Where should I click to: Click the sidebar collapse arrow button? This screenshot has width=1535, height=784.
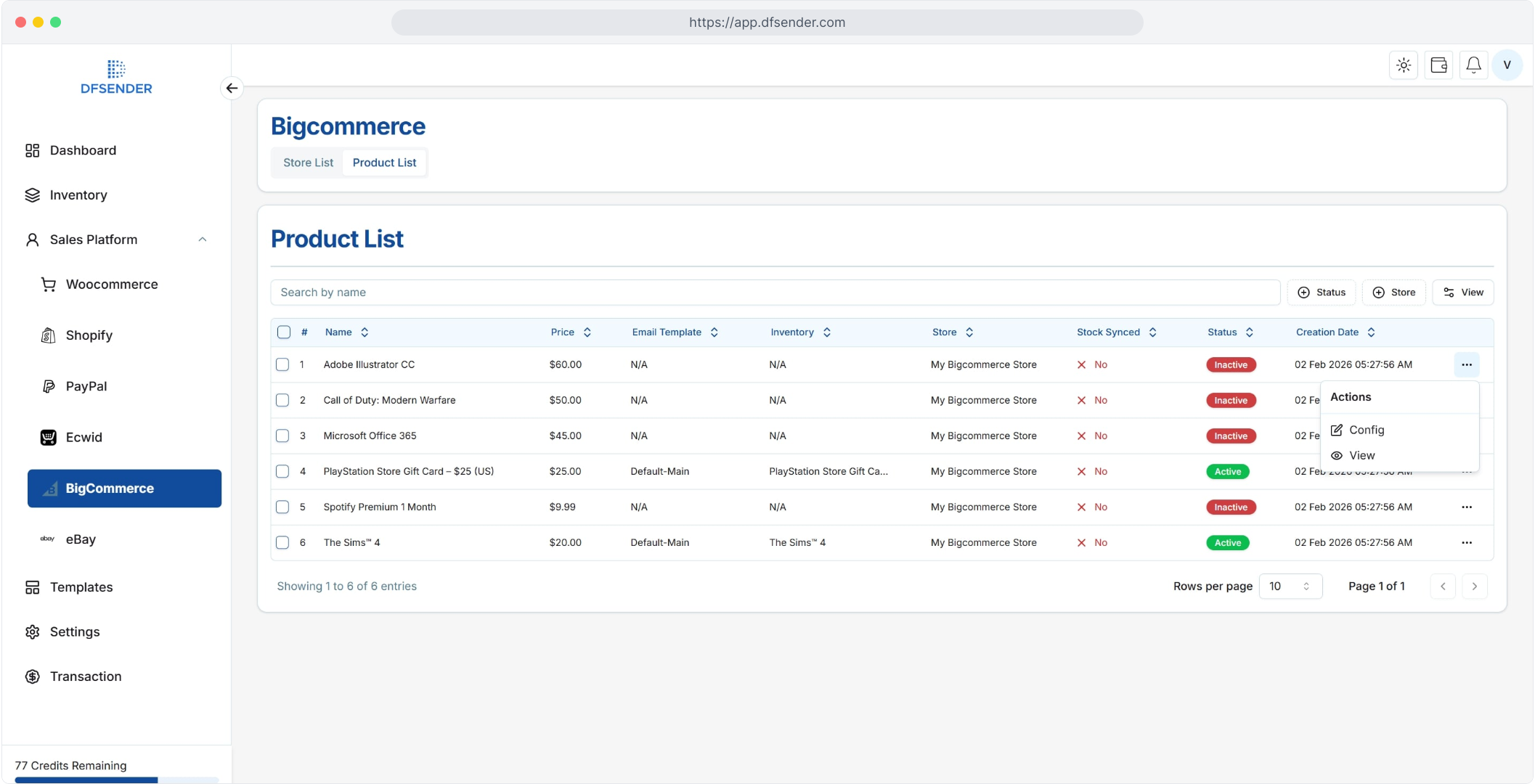click(232, 88)
